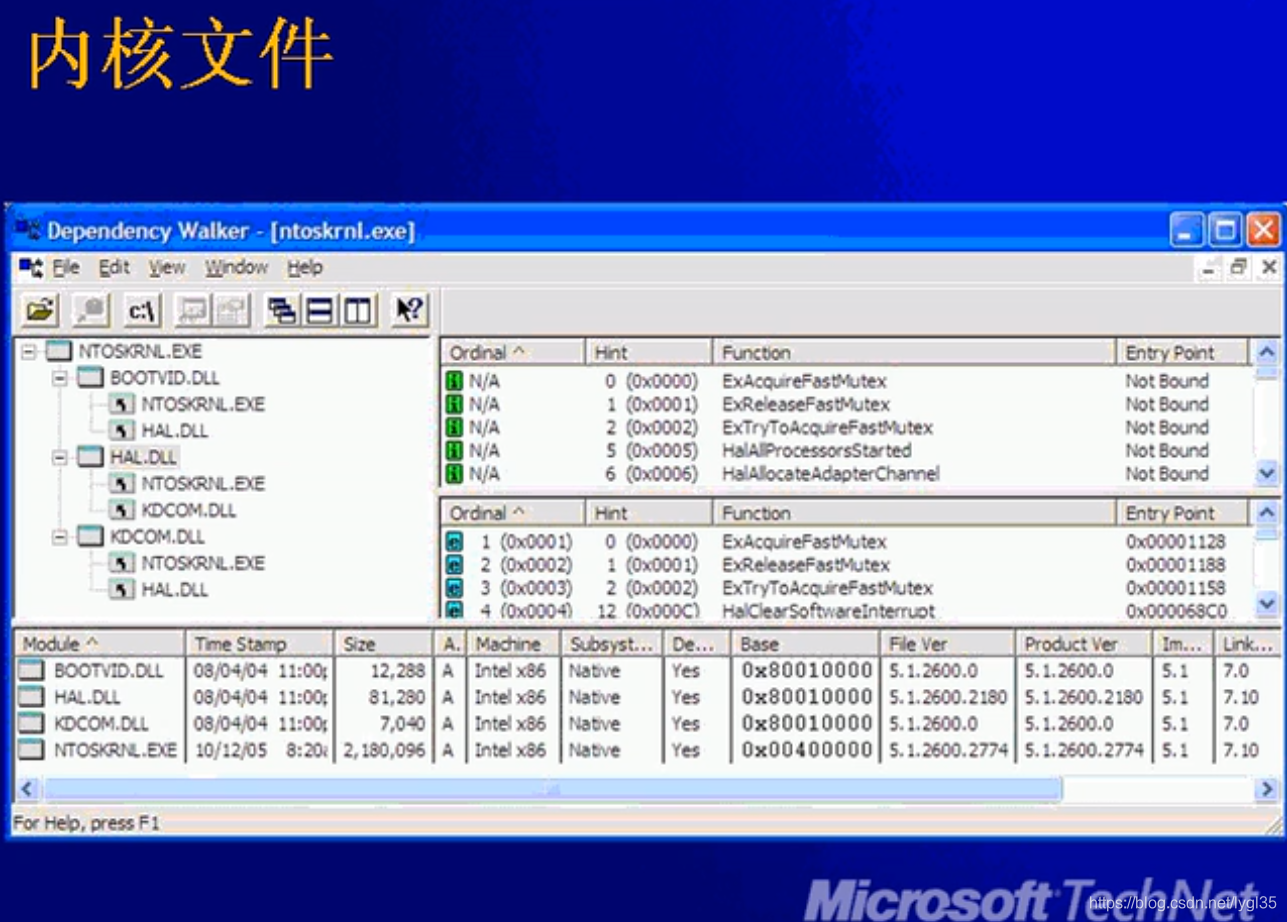Viewport: 1287px width, 922px height.
Task: Sort imports by Ordinal header above N/A rows
Action: click(512, 352)
